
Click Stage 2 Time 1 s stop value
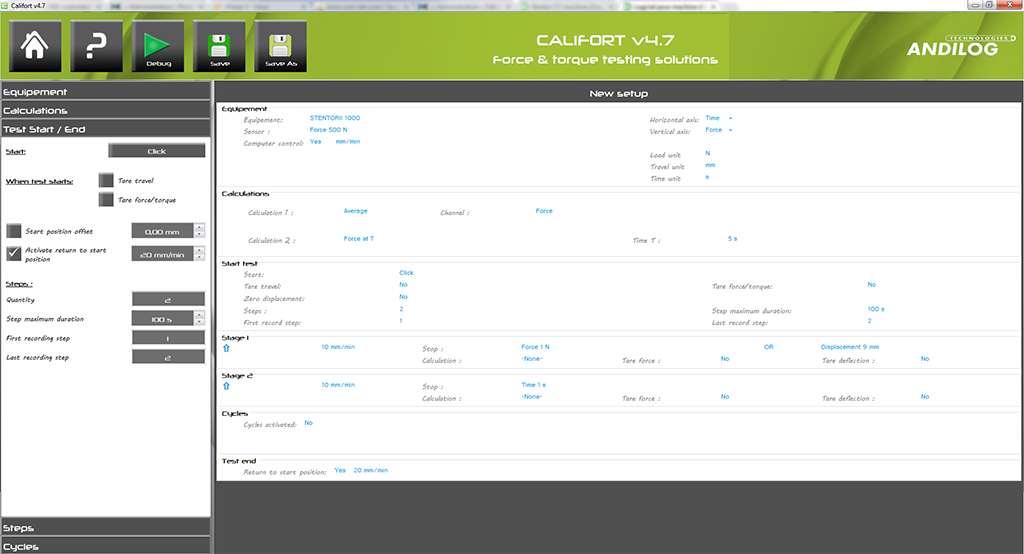coord(534,385)
